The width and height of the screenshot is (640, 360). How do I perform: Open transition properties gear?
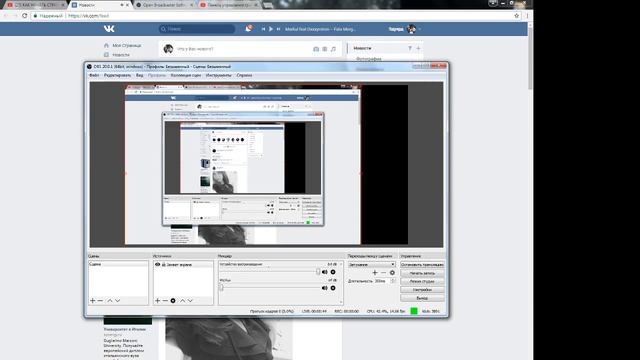(x=392, y=273)
